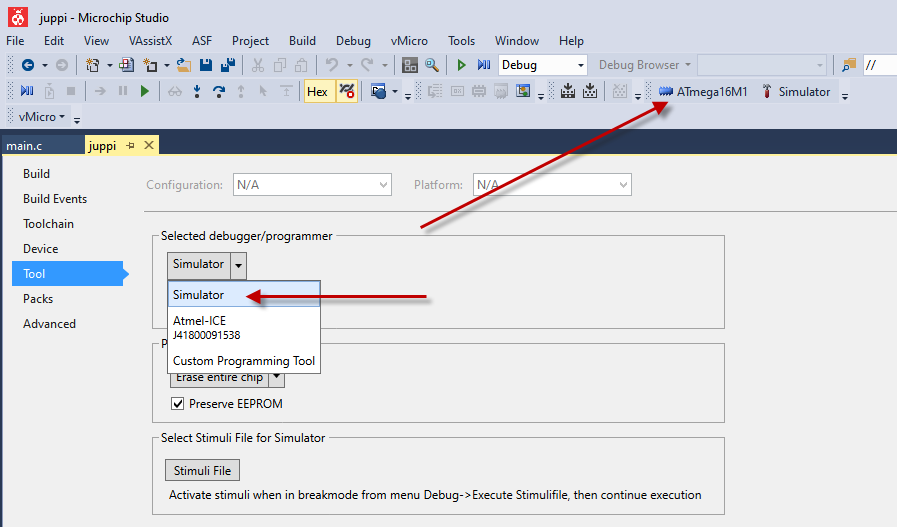
Task: Click Start Debugging and Break in debug toolbar
Action: [x=27, y=91]
